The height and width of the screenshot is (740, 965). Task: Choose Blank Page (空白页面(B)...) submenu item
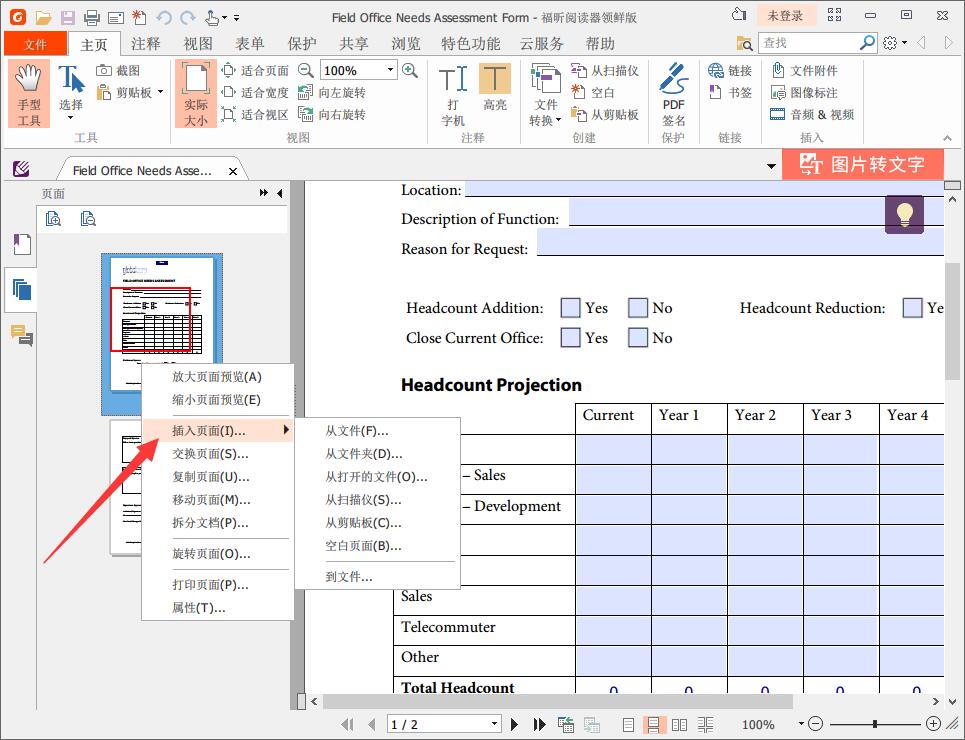pyautogui.click(x=378, y=545)
